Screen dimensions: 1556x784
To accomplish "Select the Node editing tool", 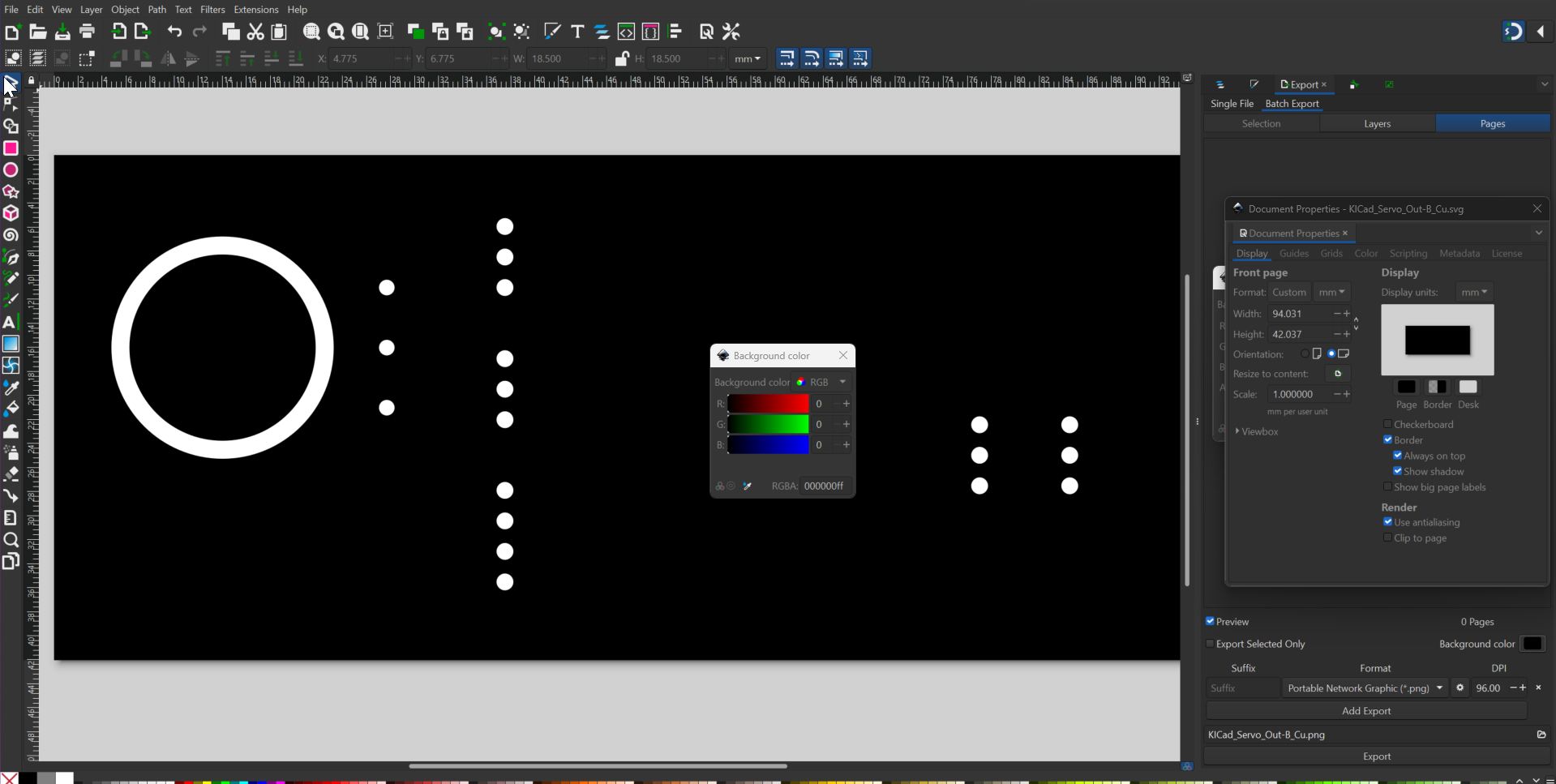I will click(11, 105).
